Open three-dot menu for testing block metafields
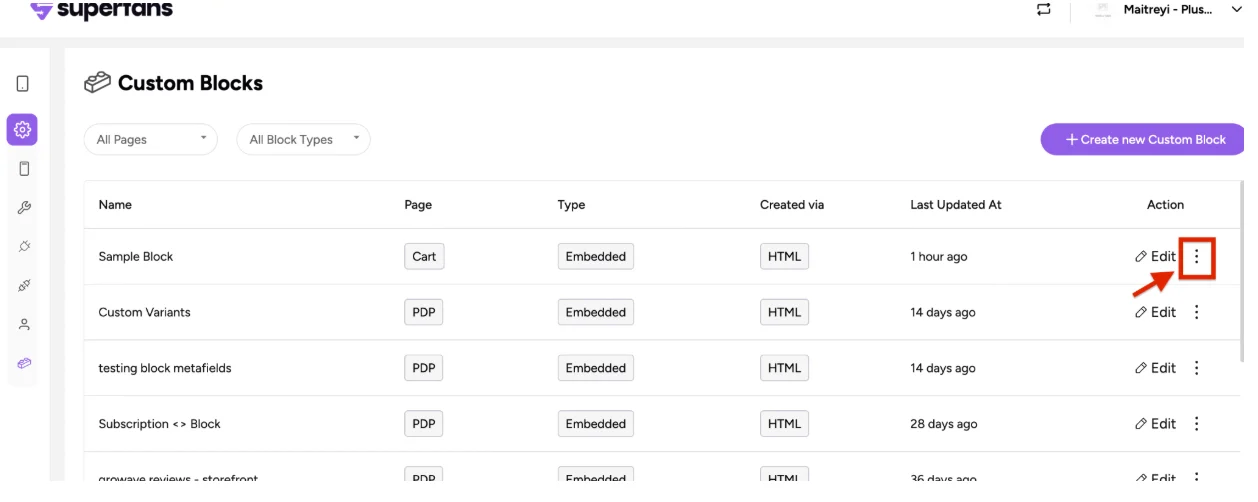This screenshot has width=1258, height=502. (1196, 368)
